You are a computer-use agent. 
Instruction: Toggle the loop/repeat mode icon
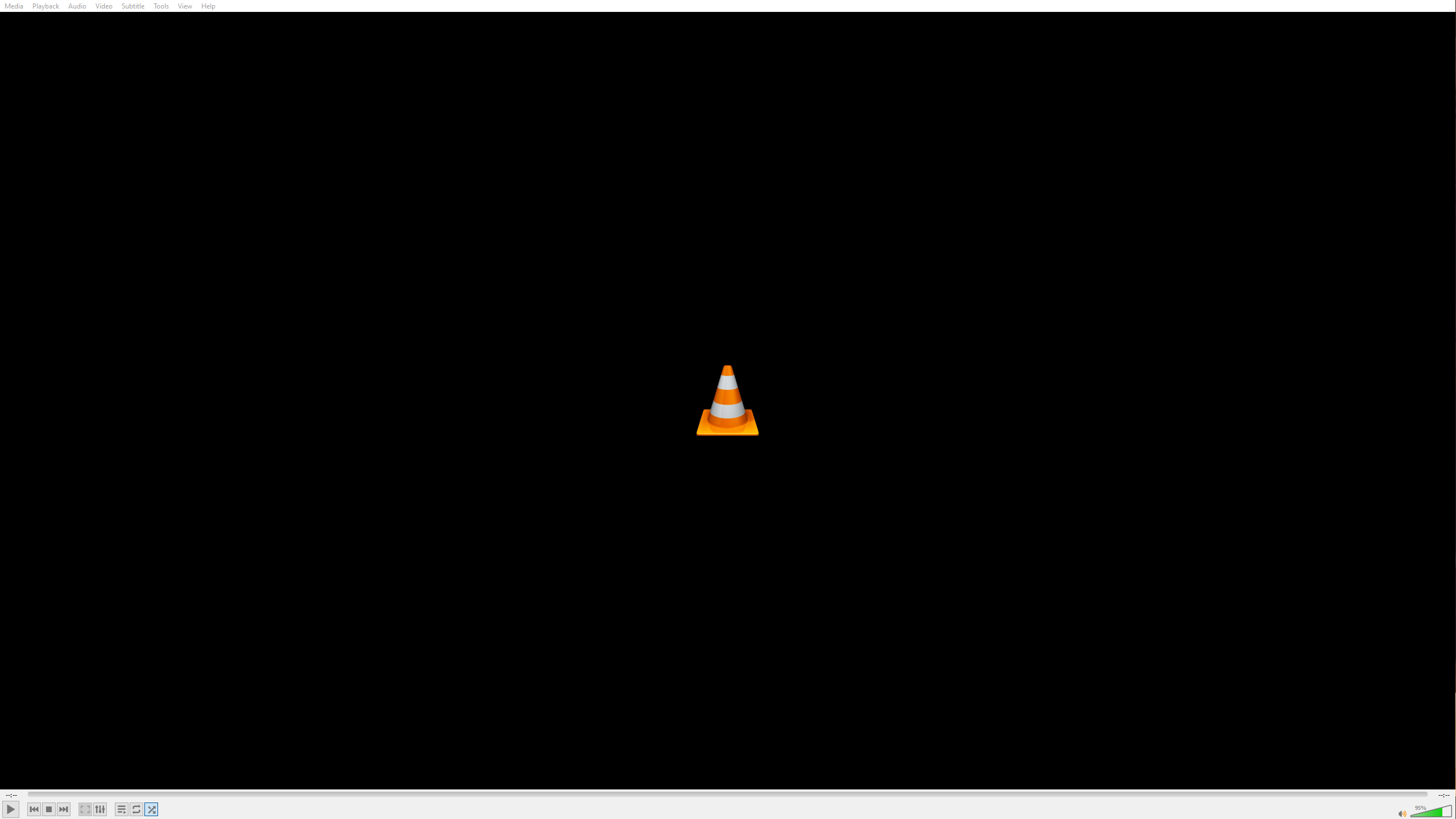136,809
